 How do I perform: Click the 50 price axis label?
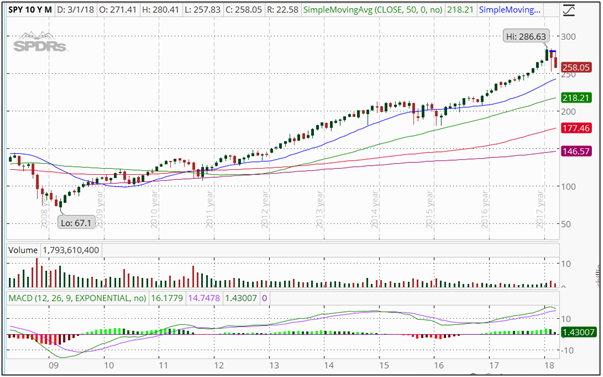tap(566, 224)
